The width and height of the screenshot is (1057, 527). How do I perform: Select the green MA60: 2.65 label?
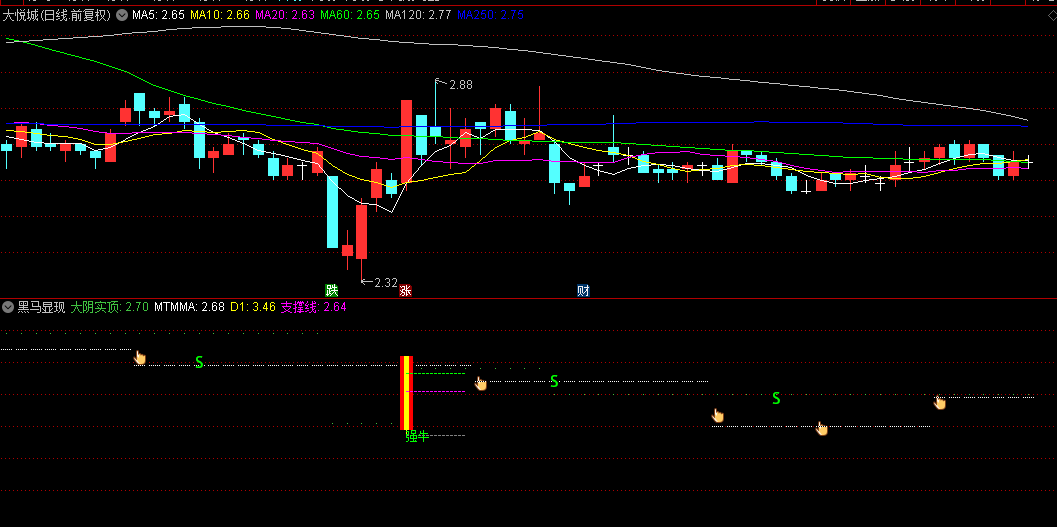click(350, 15)
